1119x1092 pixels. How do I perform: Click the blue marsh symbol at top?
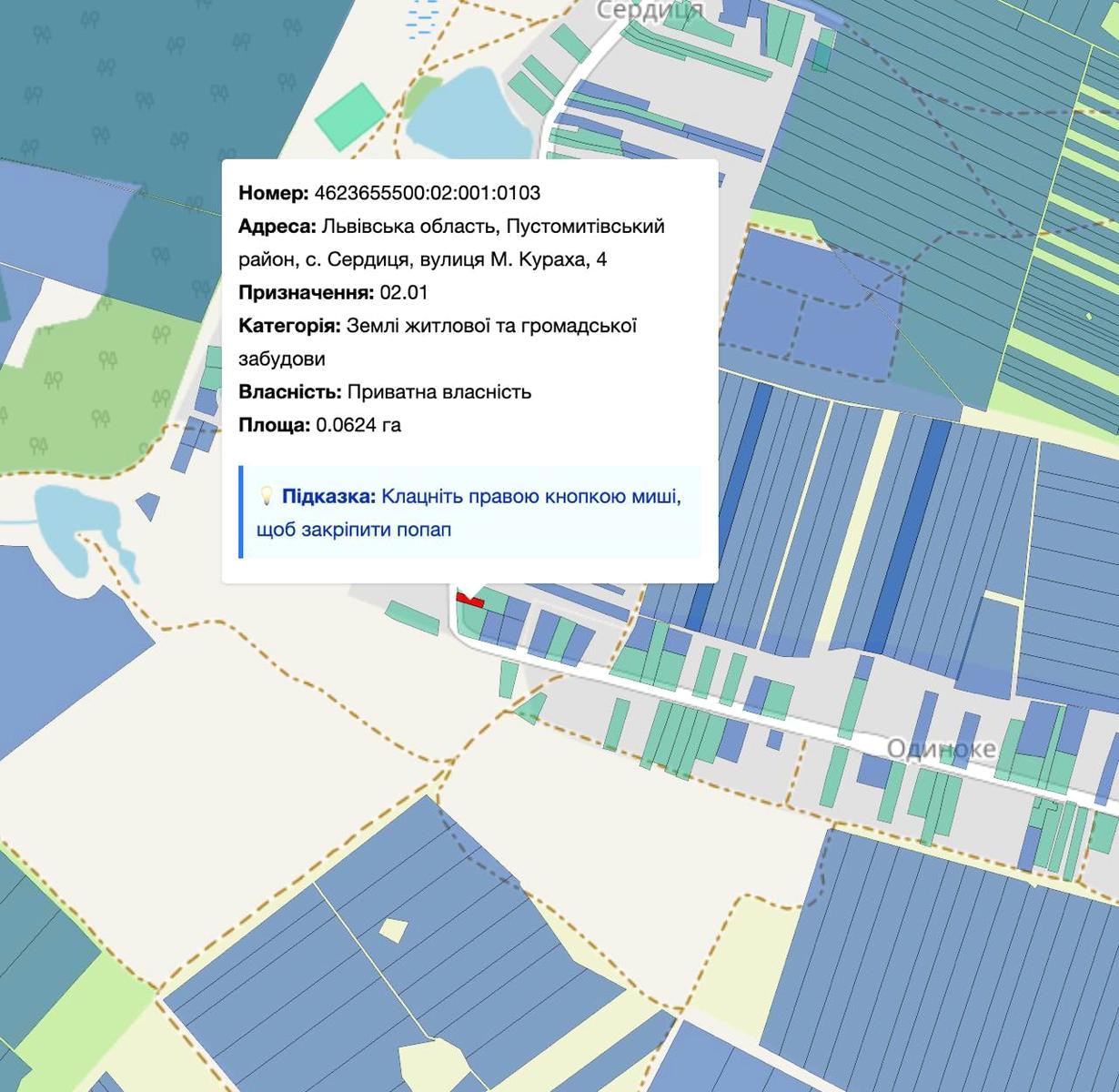point(422,18)
